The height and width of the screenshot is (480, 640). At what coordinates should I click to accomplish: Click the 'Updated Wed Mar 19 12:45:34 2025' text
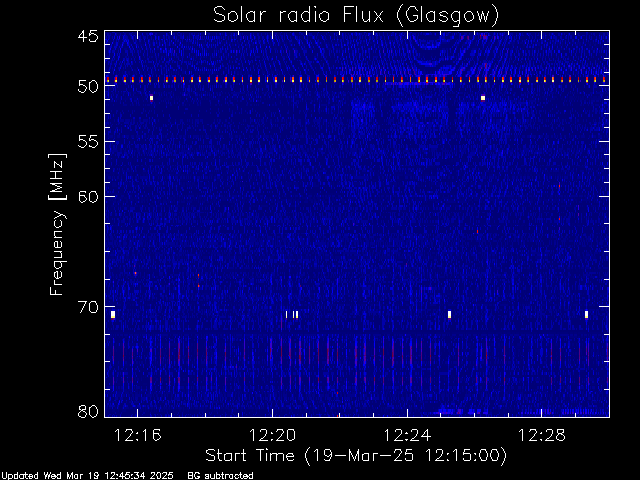click(87, 476)
